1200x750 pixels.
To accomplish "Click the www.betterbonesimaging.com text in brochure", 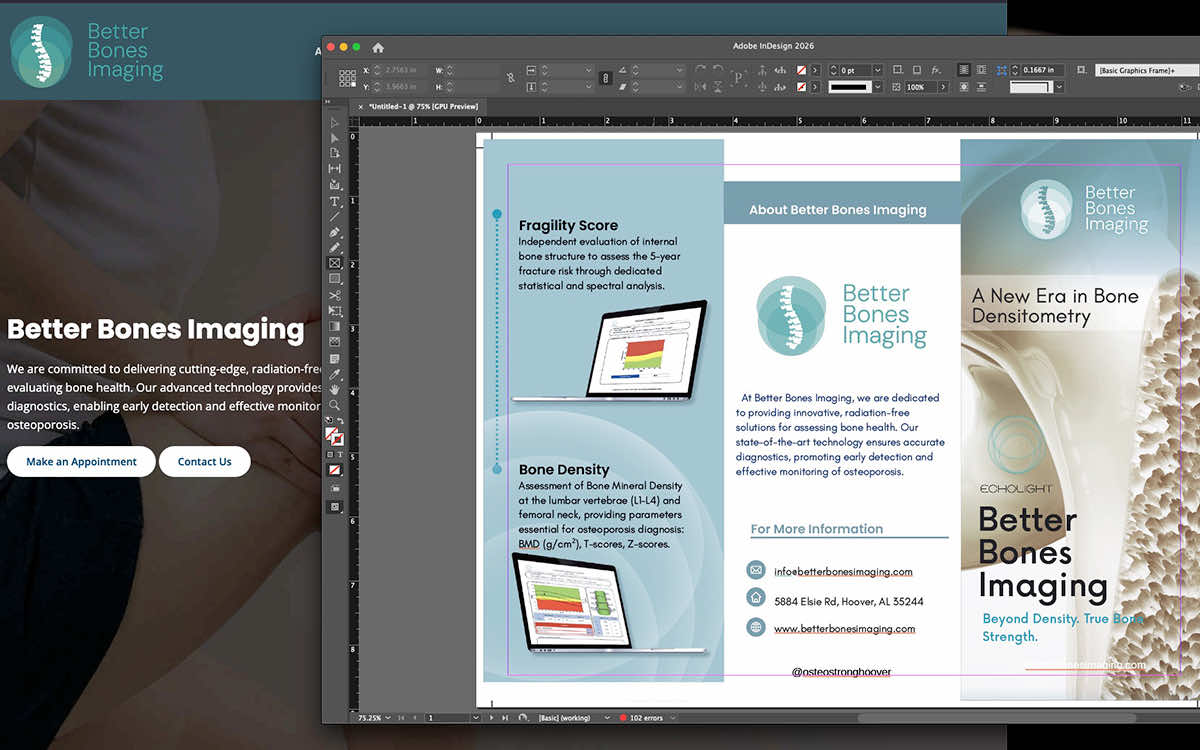I will (x=845, y=629).
